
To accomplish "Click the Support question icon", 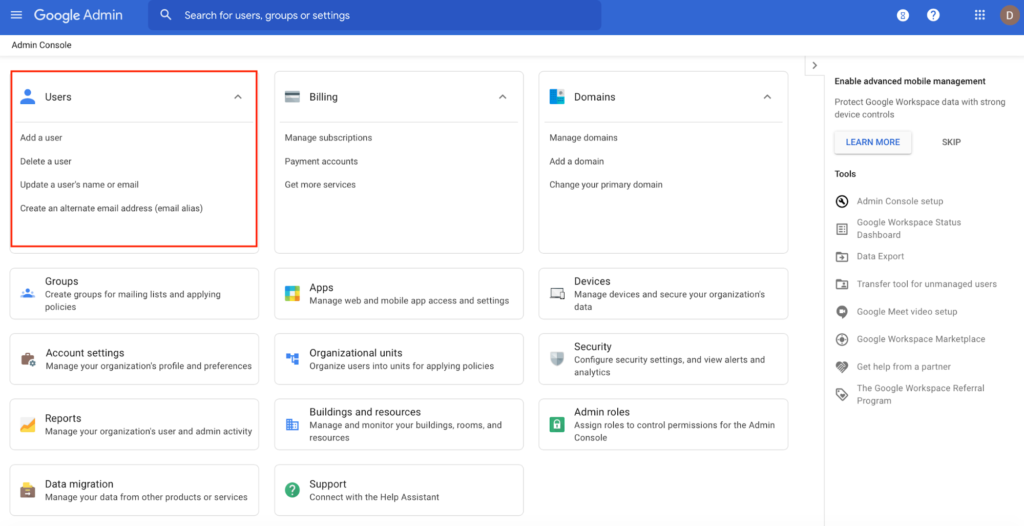I will tap(292, 489).
